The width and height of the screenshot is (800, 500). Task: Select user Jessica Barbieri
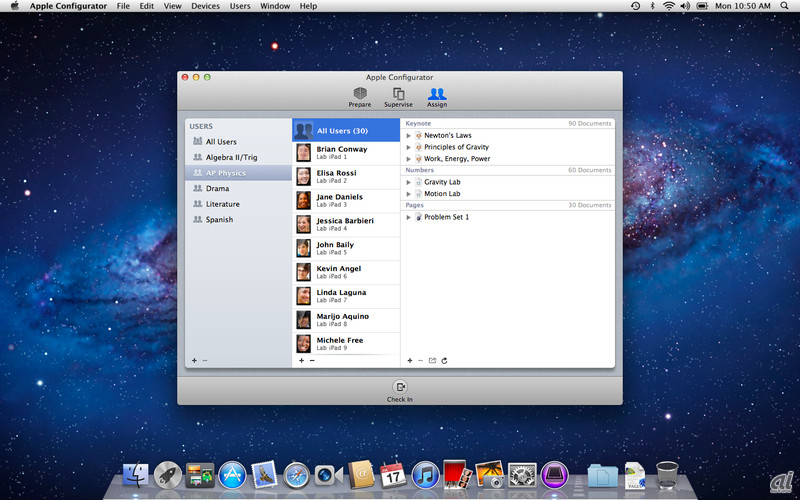[345, 224]
